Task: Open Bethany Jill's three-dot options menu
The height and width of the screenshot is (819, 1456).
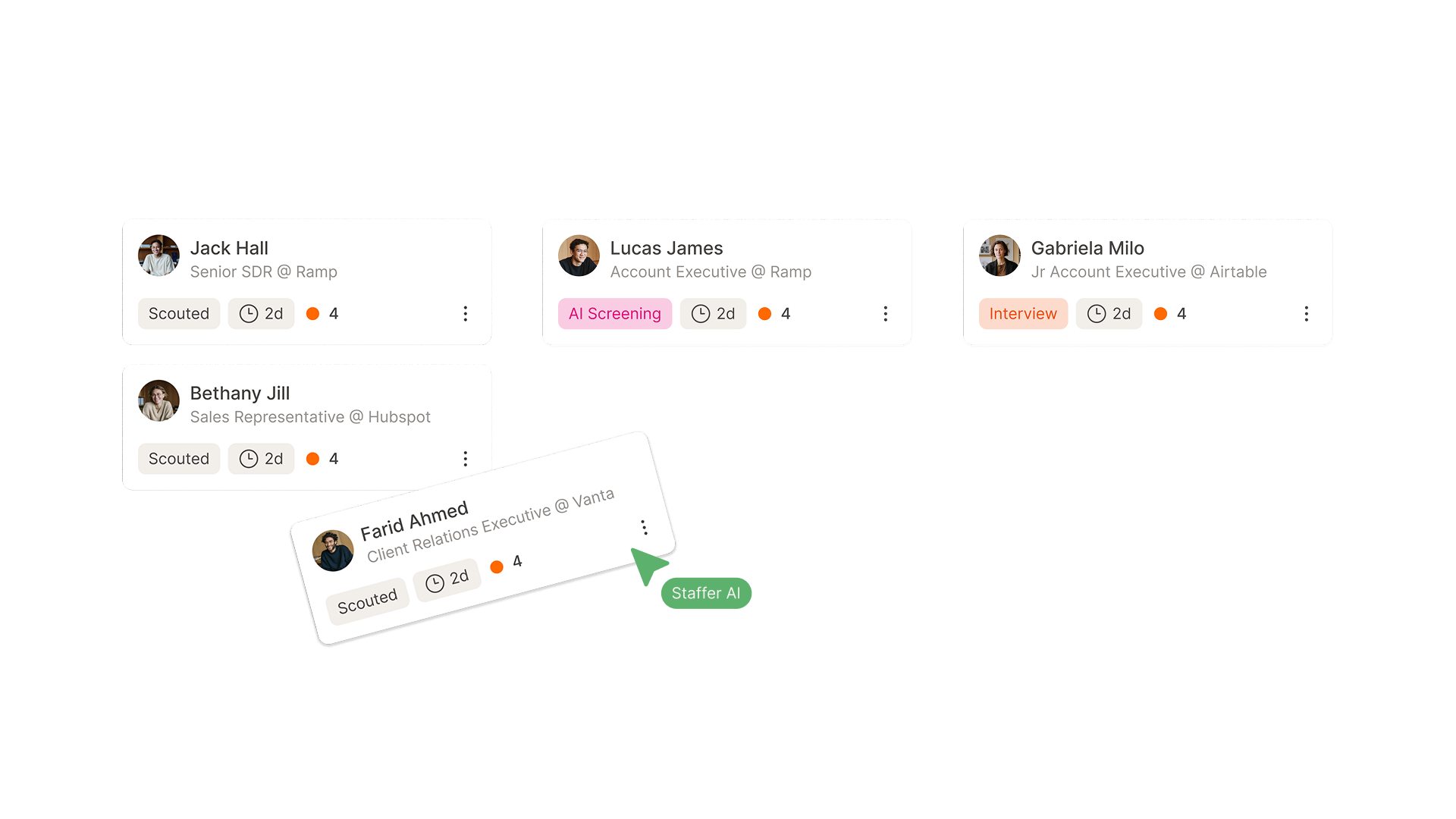Action: tap(466, 459)
